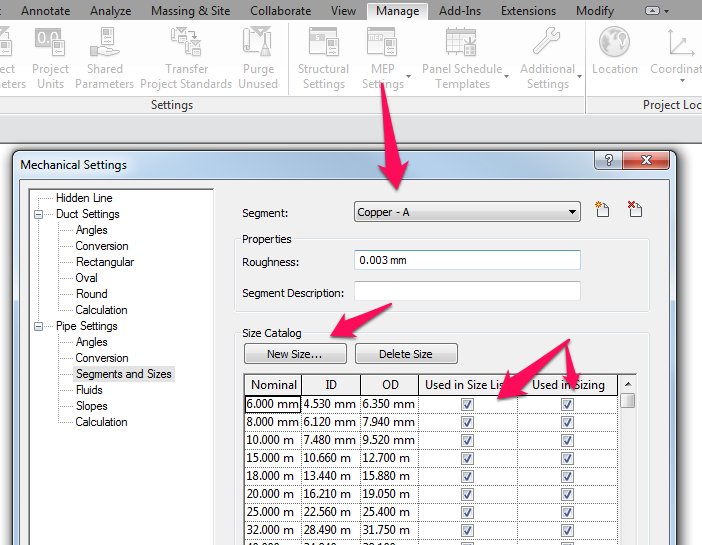
Task: Select Round under Duct Settings
Action: tap(91, 294)
